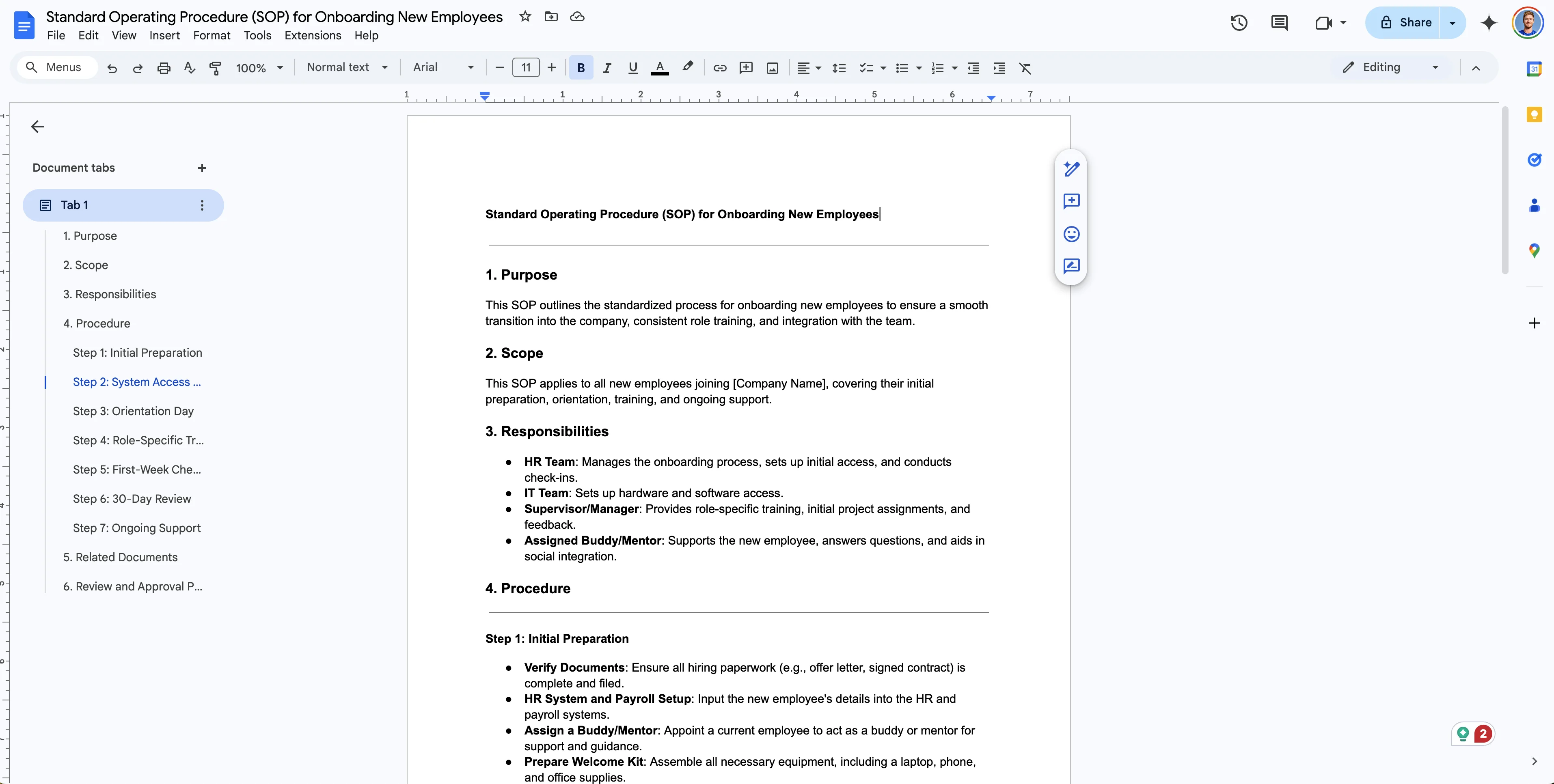Open the comments panel icon

coord(1279,23)
